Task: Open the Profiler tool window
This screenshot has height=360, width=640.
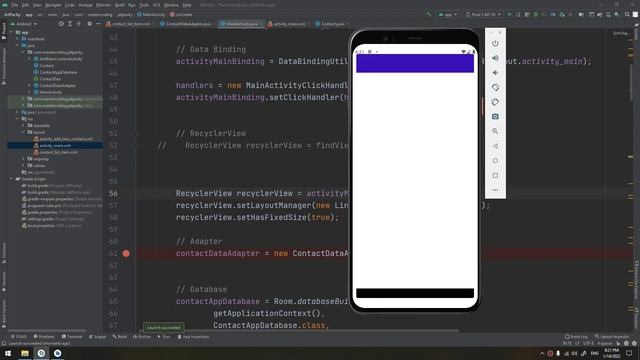Action: [142, 337]
